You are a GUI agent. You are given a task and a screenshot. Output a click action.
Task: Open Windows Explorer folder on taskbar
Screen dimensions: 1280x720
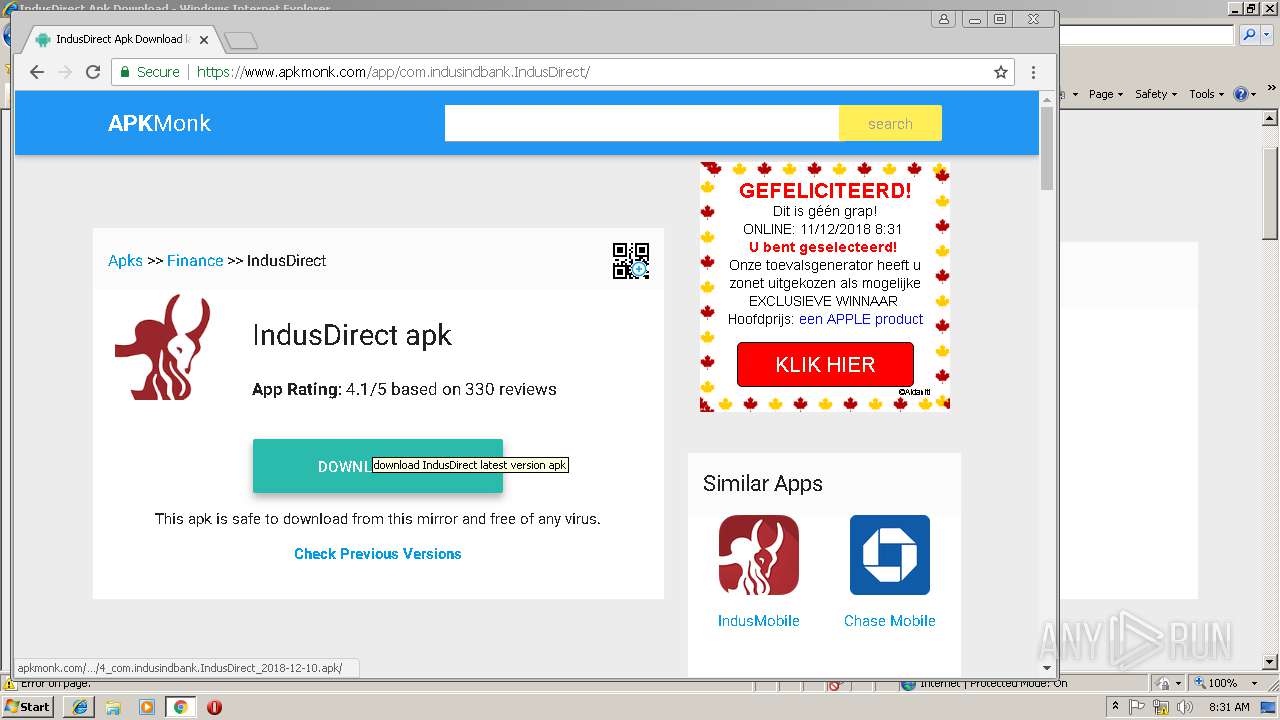click(x=113, y=707)
